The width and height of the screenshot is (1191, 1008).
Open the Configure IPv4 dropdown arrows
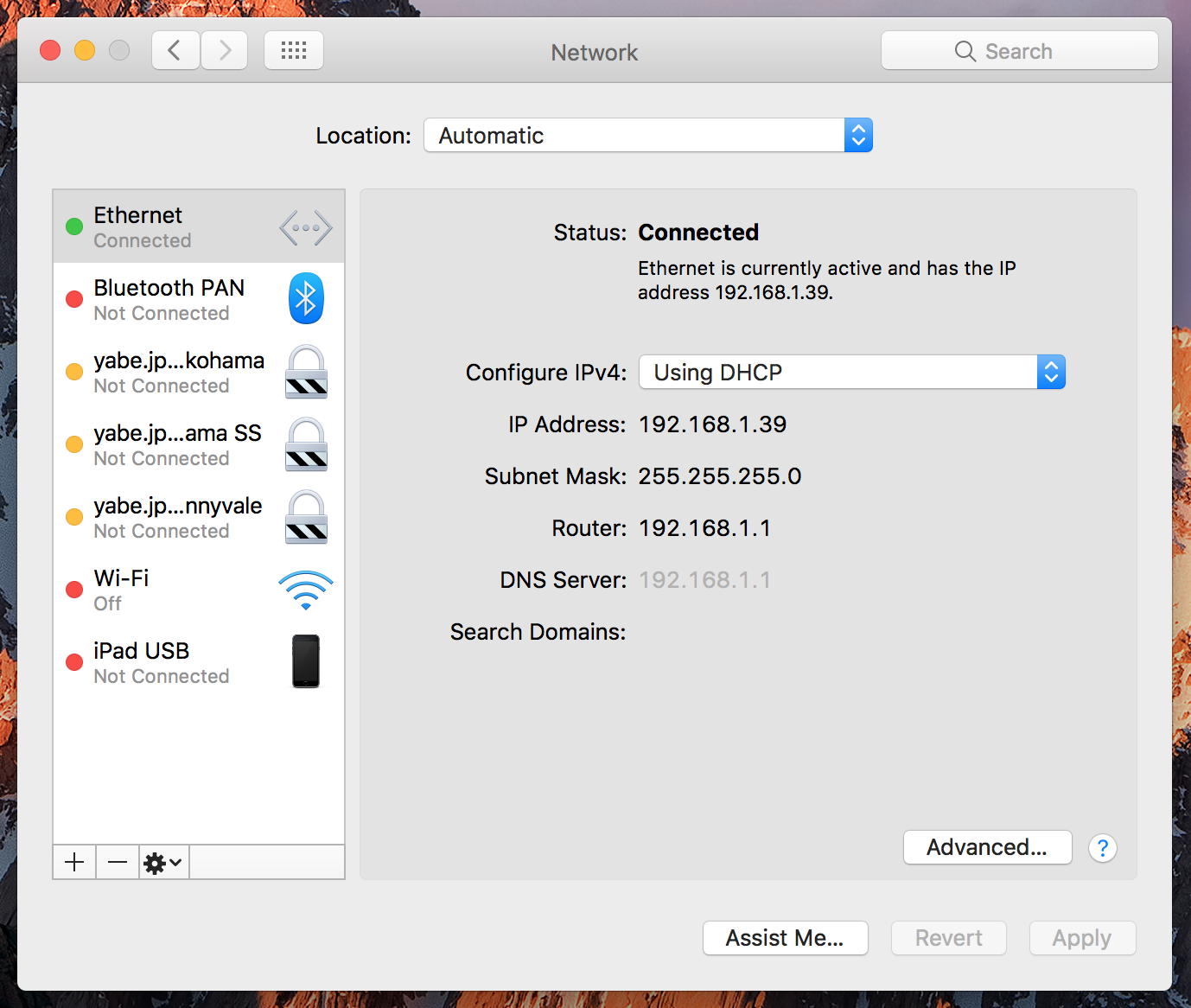[1051, 372]
